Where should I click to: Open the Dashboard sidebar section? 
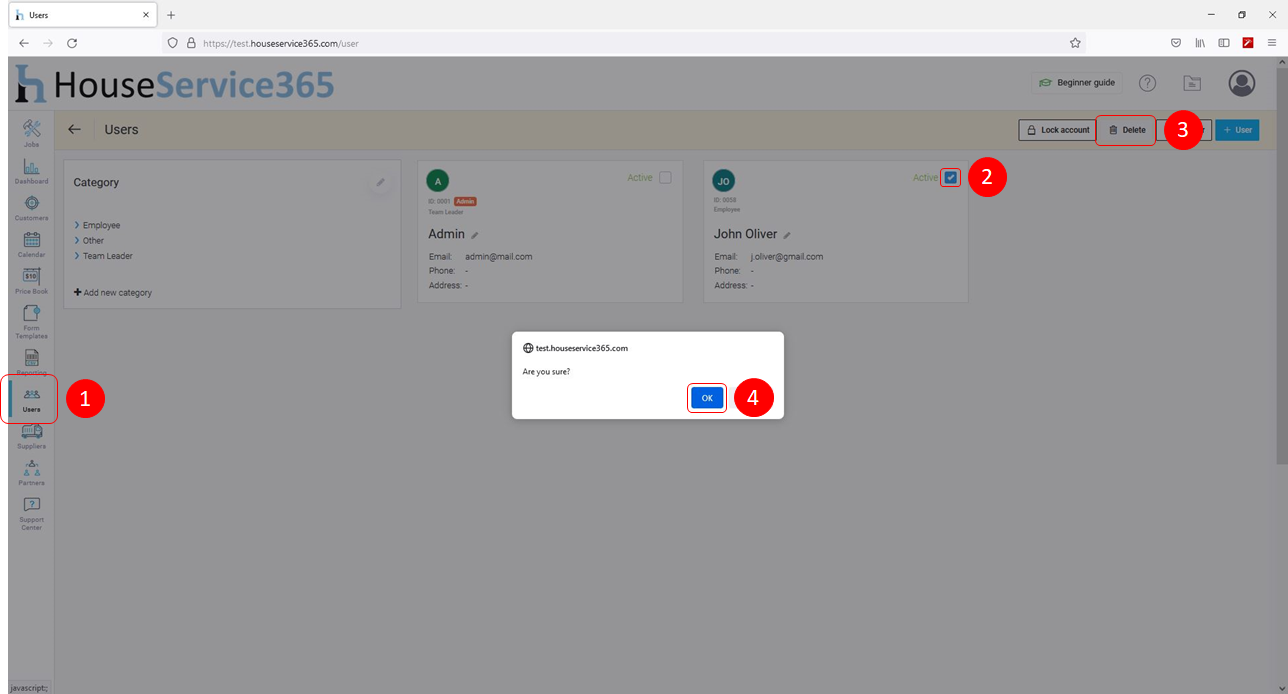[x=31, y=171]
